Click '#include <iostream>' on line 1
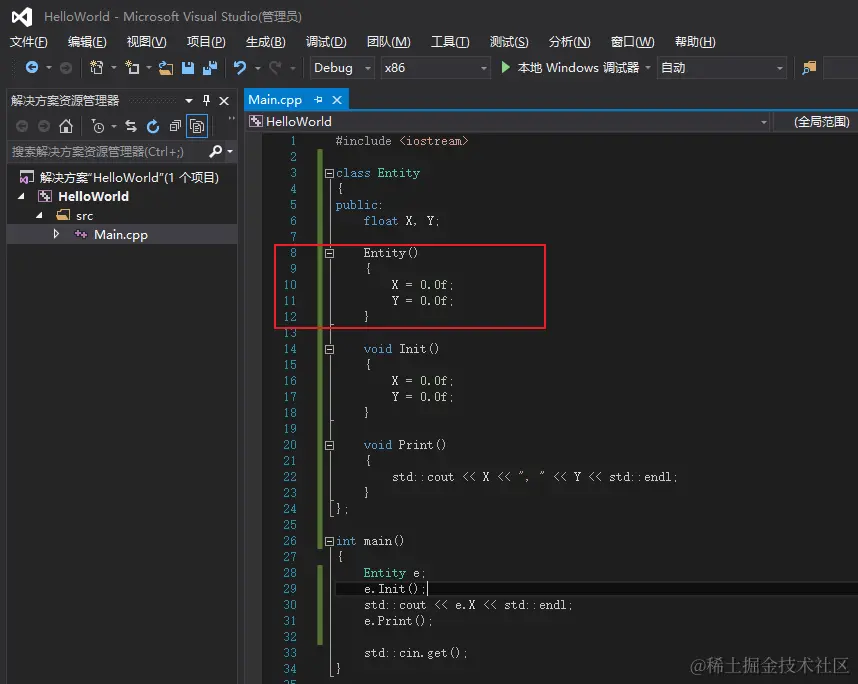Screen dimensions: 858x684 coord(402,141)
